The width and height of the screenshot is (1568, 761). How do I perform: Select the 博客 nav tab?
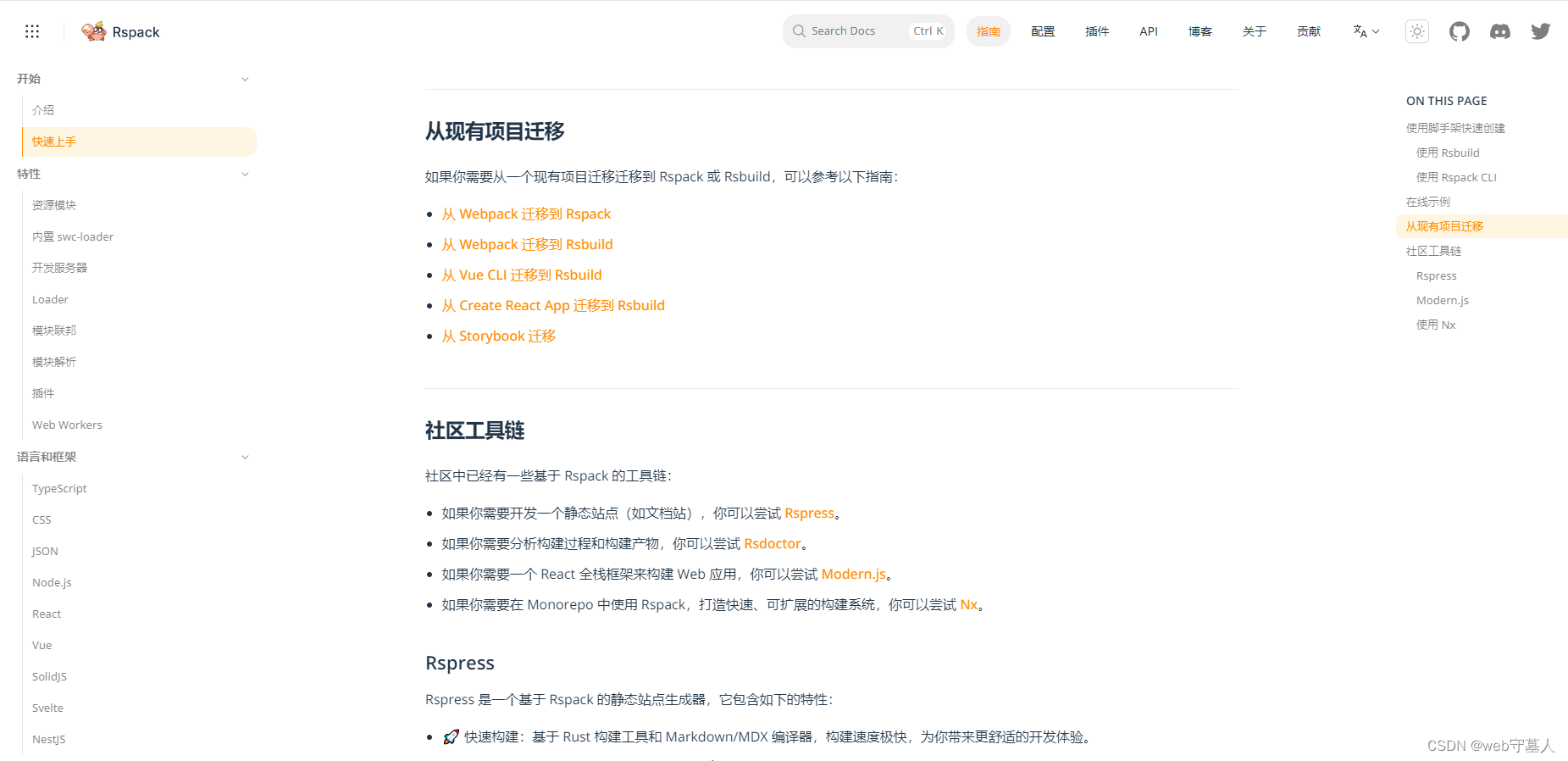1200,31
